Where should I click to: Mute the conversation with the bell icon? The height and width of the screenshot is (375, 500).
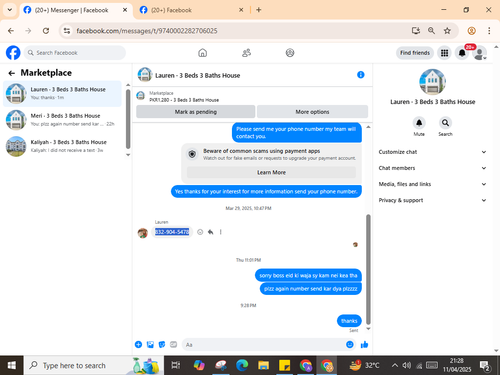tap(419, 123)
